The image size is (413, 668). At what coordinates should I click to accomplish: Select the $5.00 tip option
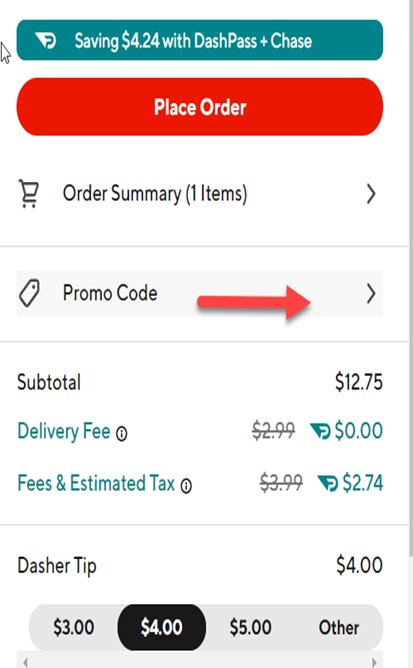point(250,628)
